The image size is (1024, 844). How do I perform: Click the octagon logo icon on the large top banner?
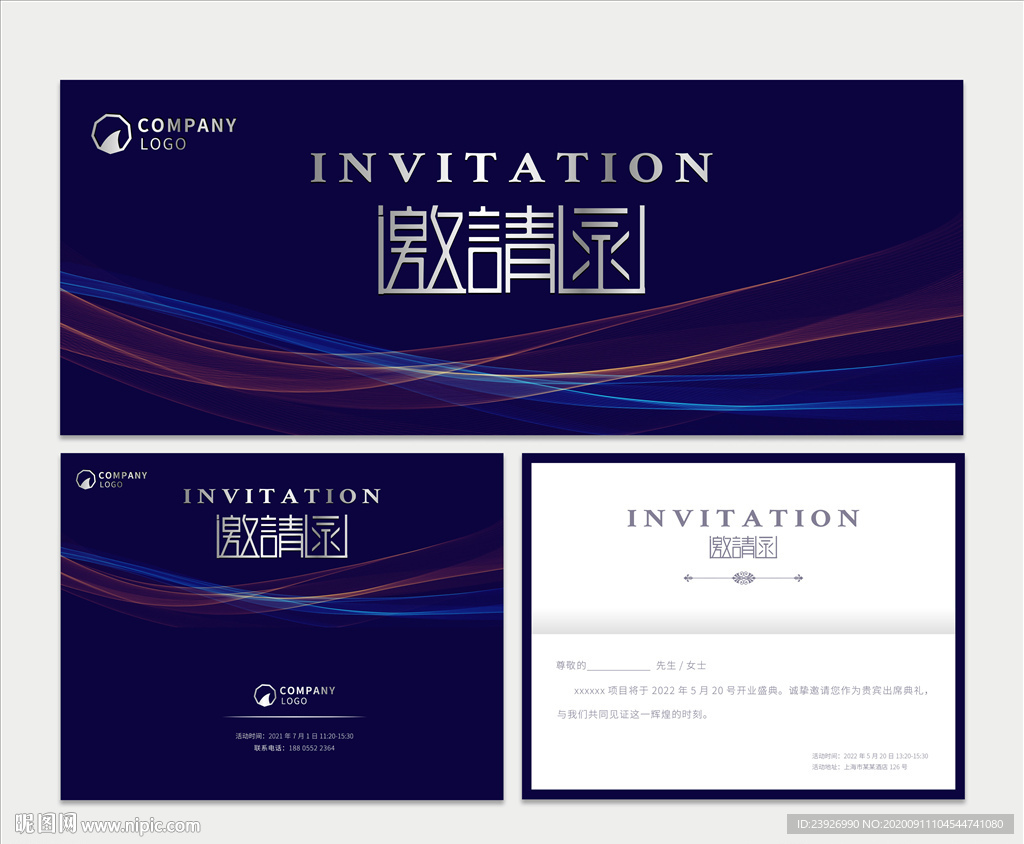(x=111, y=134)
